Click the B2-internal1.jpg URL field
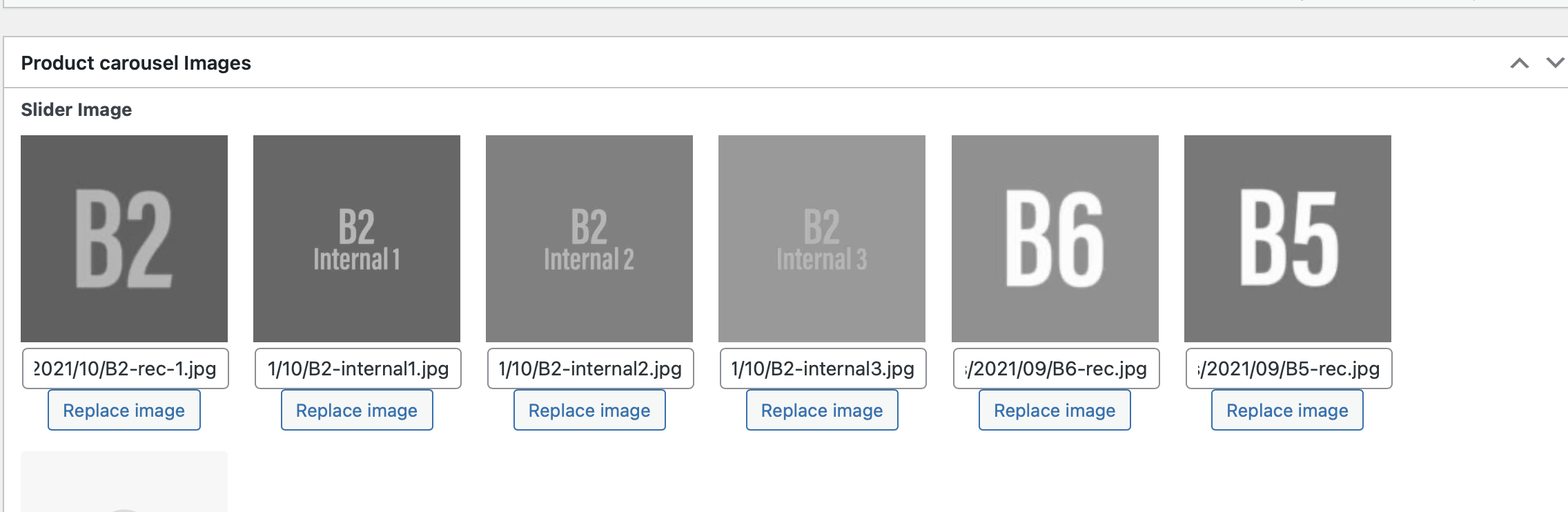This screenshot has width=1568, height=512. pyautogui.click(x=358, y=368)
